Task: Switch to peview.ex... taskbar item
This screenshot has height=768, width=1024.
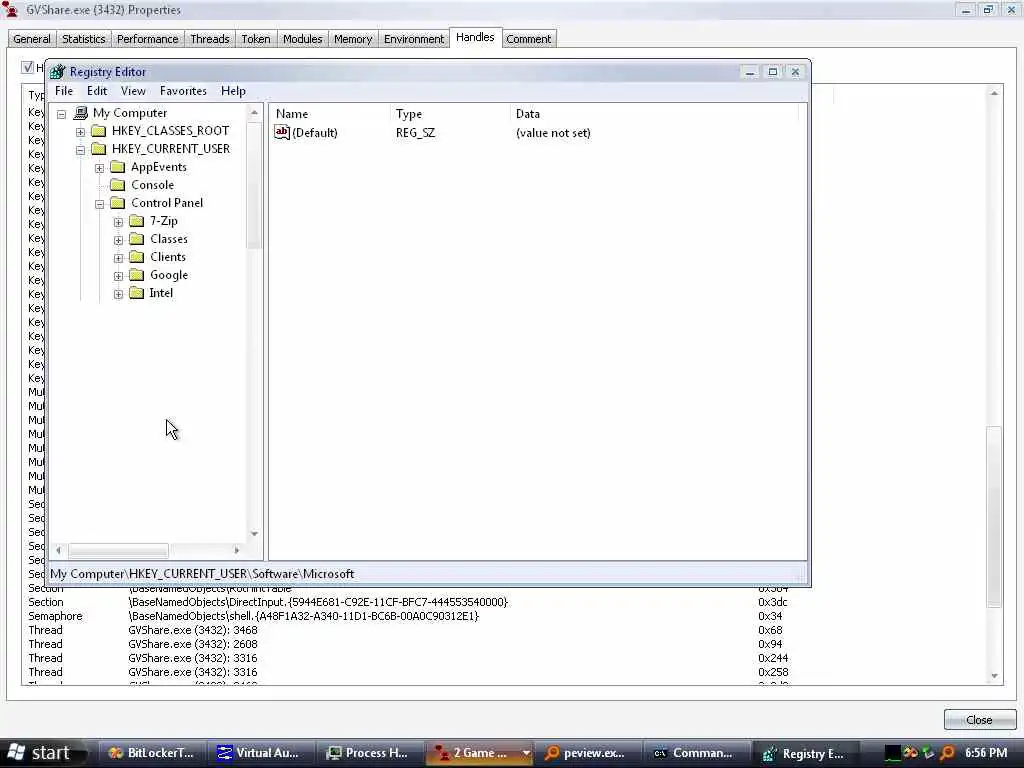Action: (587, 753)
